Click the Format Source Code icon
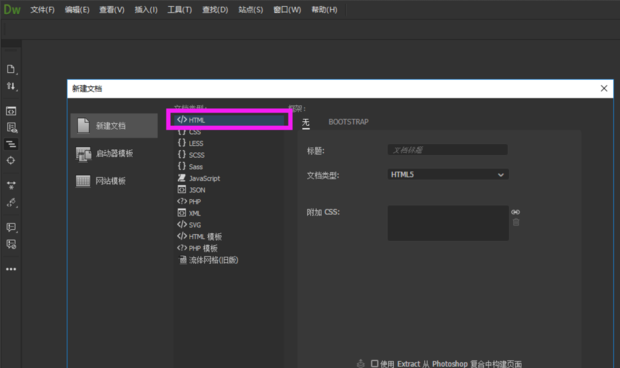 [x=11, y=202]
